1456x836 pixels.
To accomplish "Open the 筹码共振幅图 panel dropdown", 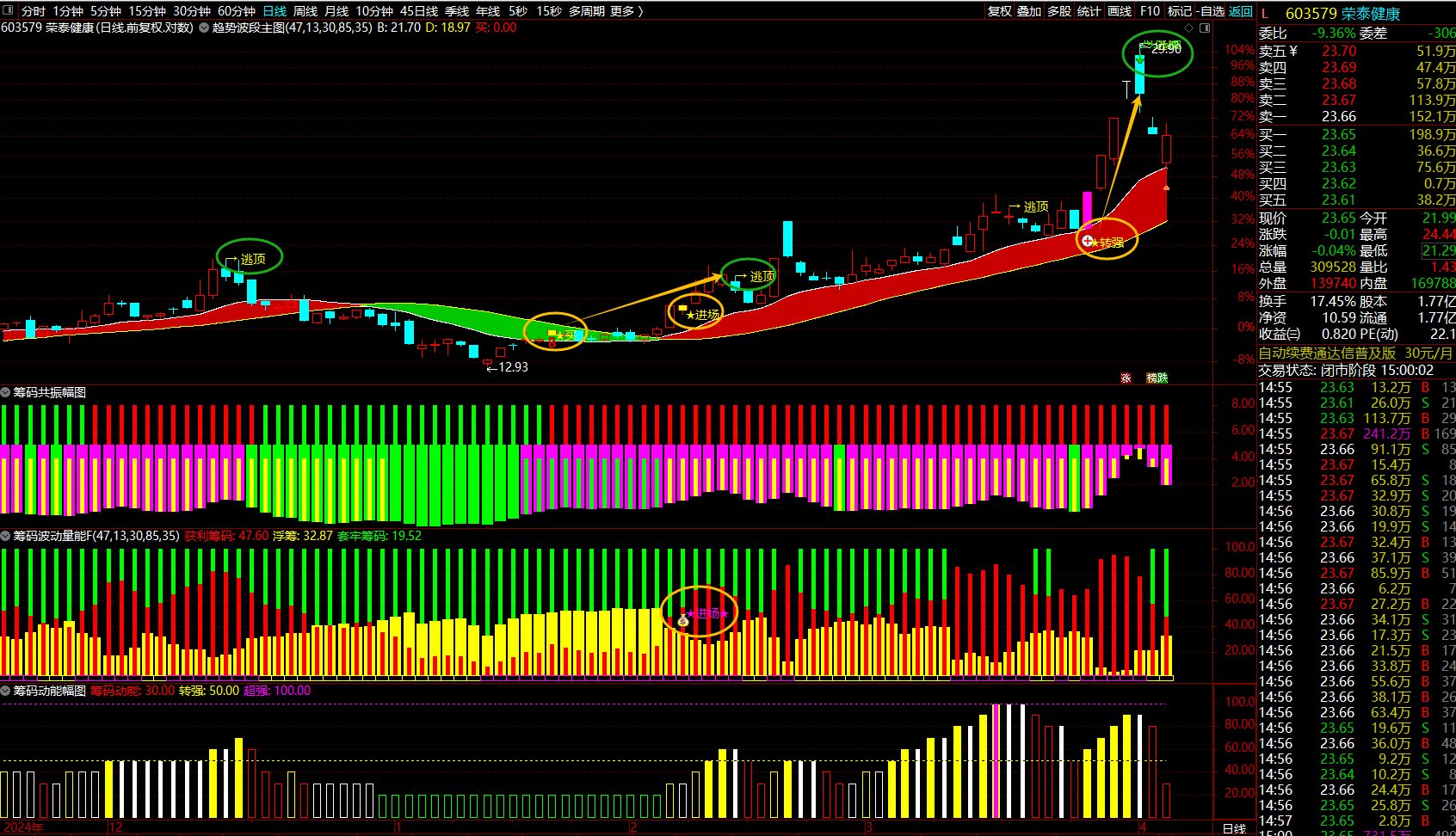I will (x=5, y=392).
